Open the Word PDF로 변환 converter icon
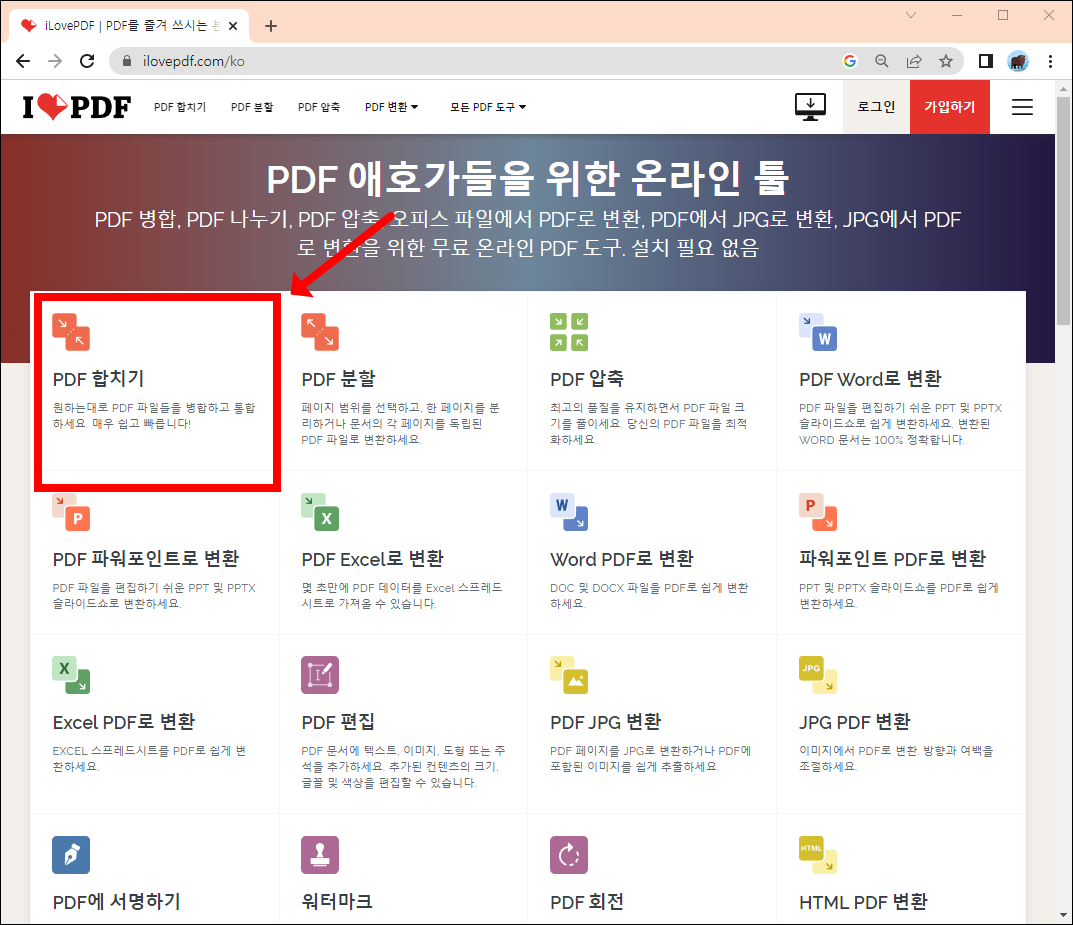1073x925 pixels. [568, 511]
